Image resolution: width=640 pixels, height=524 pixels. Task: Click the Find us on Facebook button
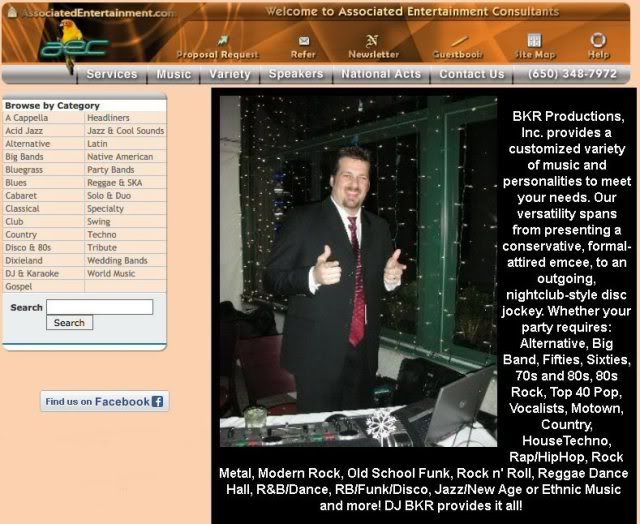click(x=104, y=401)
